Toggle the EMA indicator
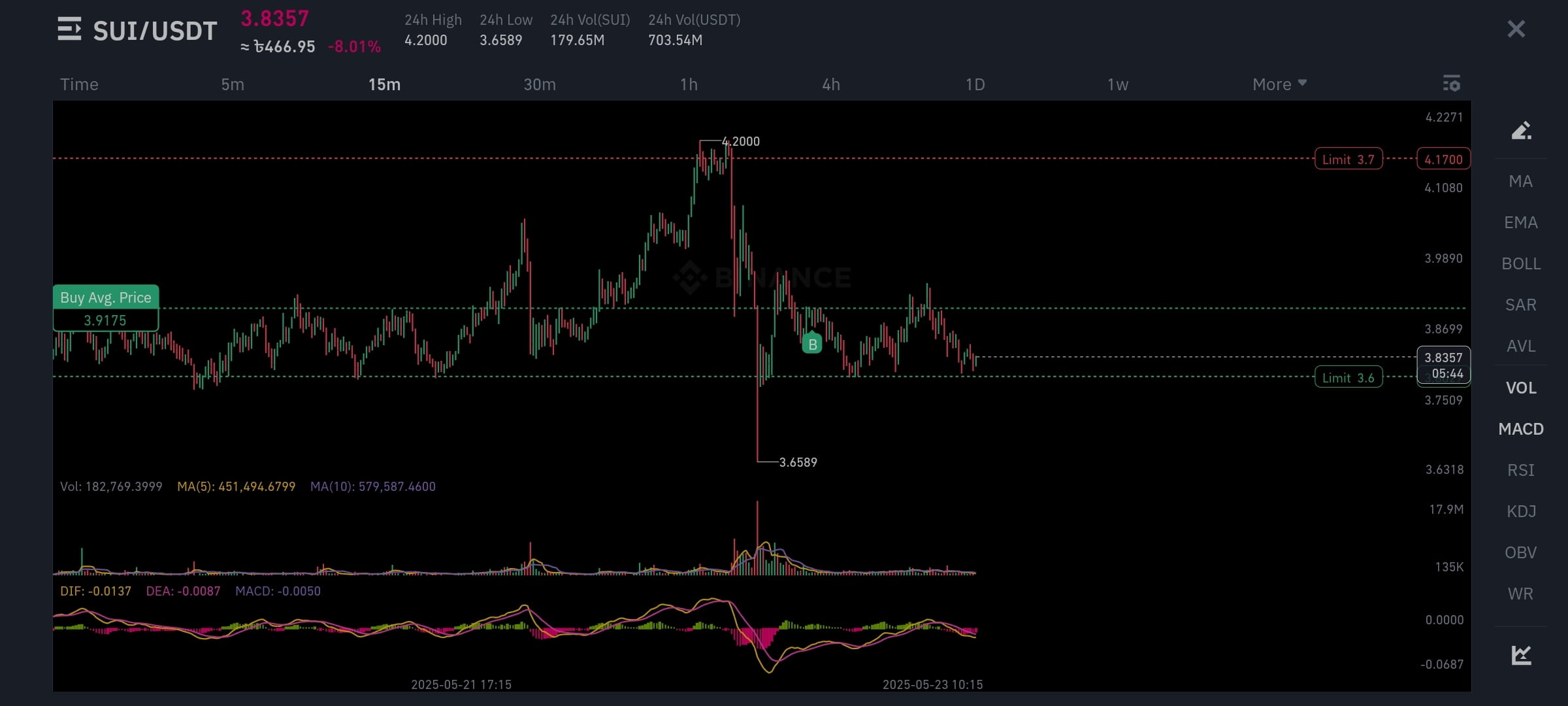Viewport: 1568px width, 706px height. pos(1520,222)
